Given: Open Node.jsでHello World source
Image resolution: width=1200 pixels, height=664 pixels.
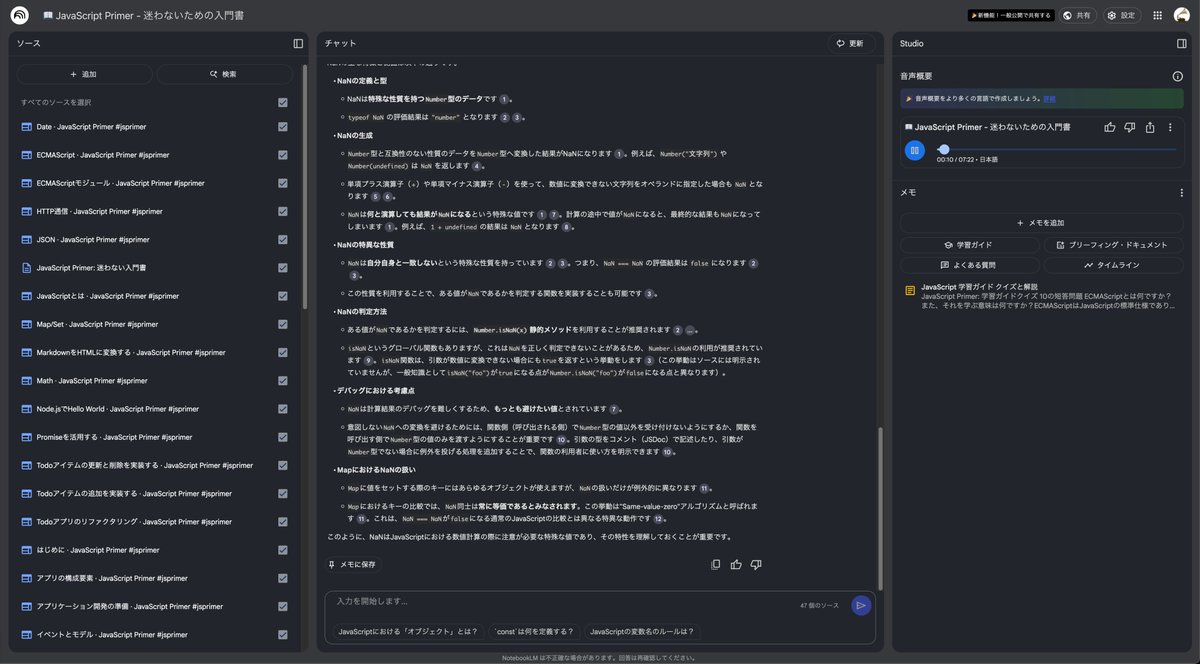Looking at the screenshot, I should [118, 409].
